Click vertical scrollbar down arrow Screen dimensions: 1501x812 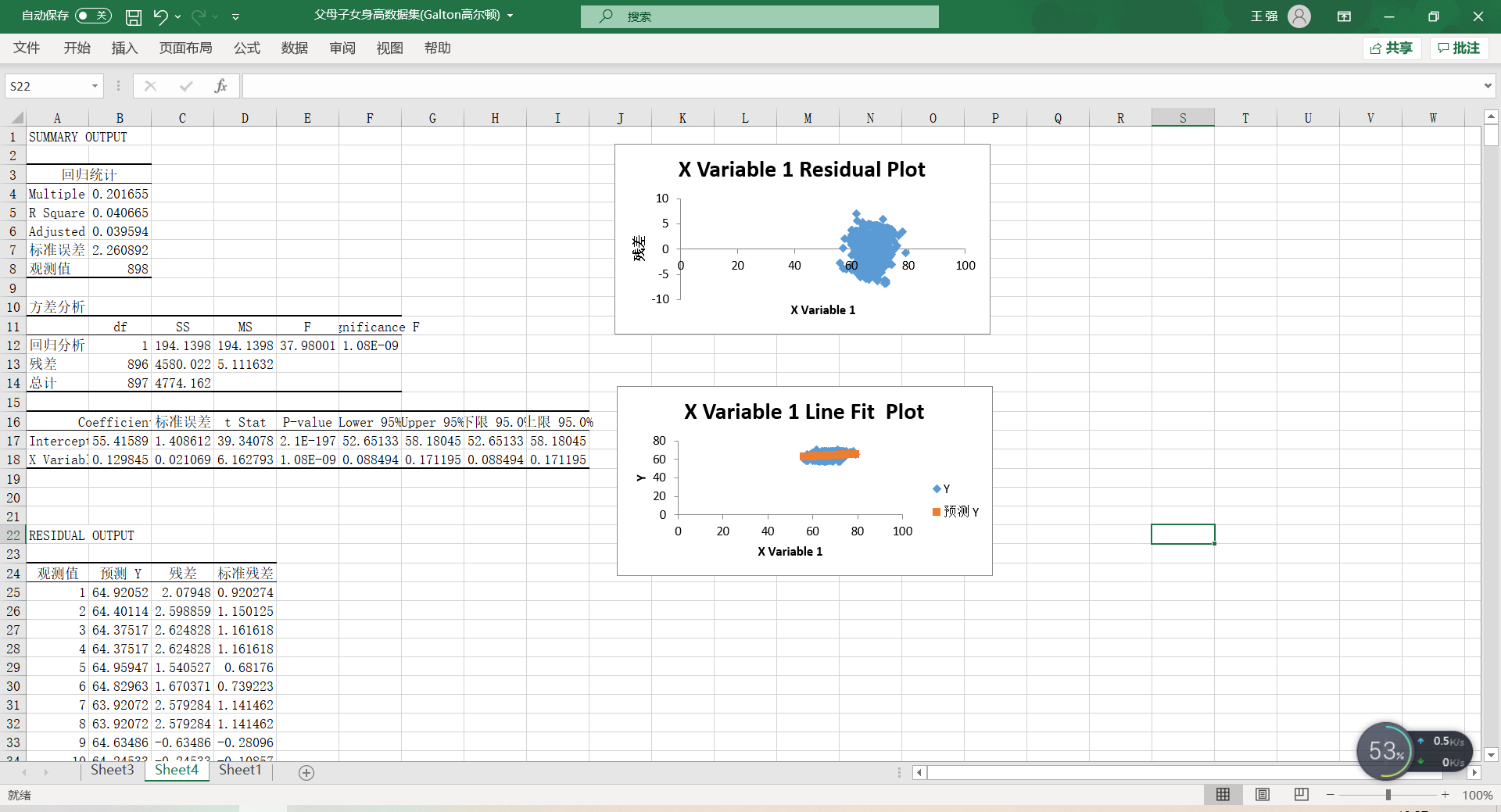point(1491,755)
